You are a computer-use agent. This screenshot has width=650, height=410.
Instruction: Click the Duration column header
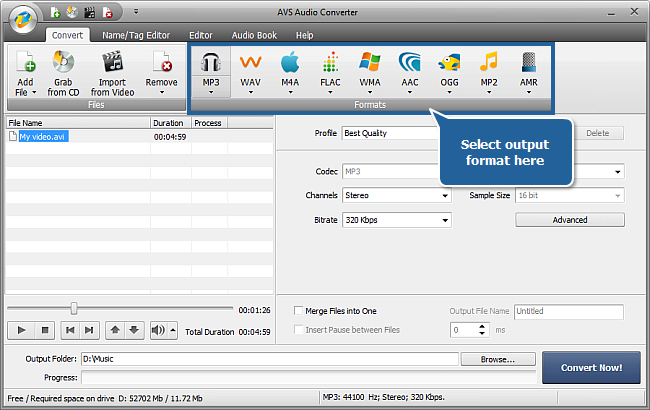[x=170, y=123]
